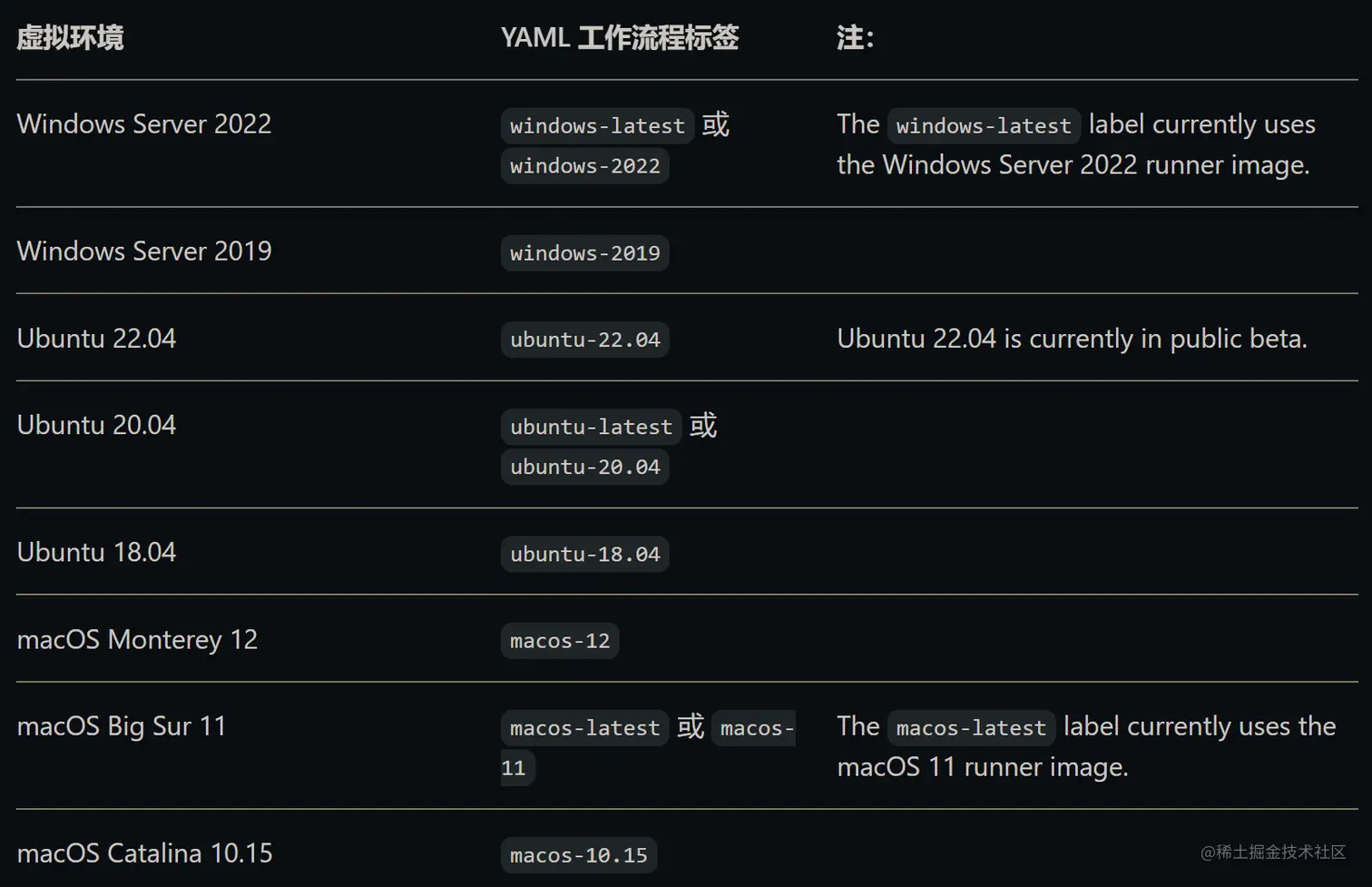Screen dimensions: 1372x887
Task: Click the windows-2022 code label
Action: [x=584, y=166]
